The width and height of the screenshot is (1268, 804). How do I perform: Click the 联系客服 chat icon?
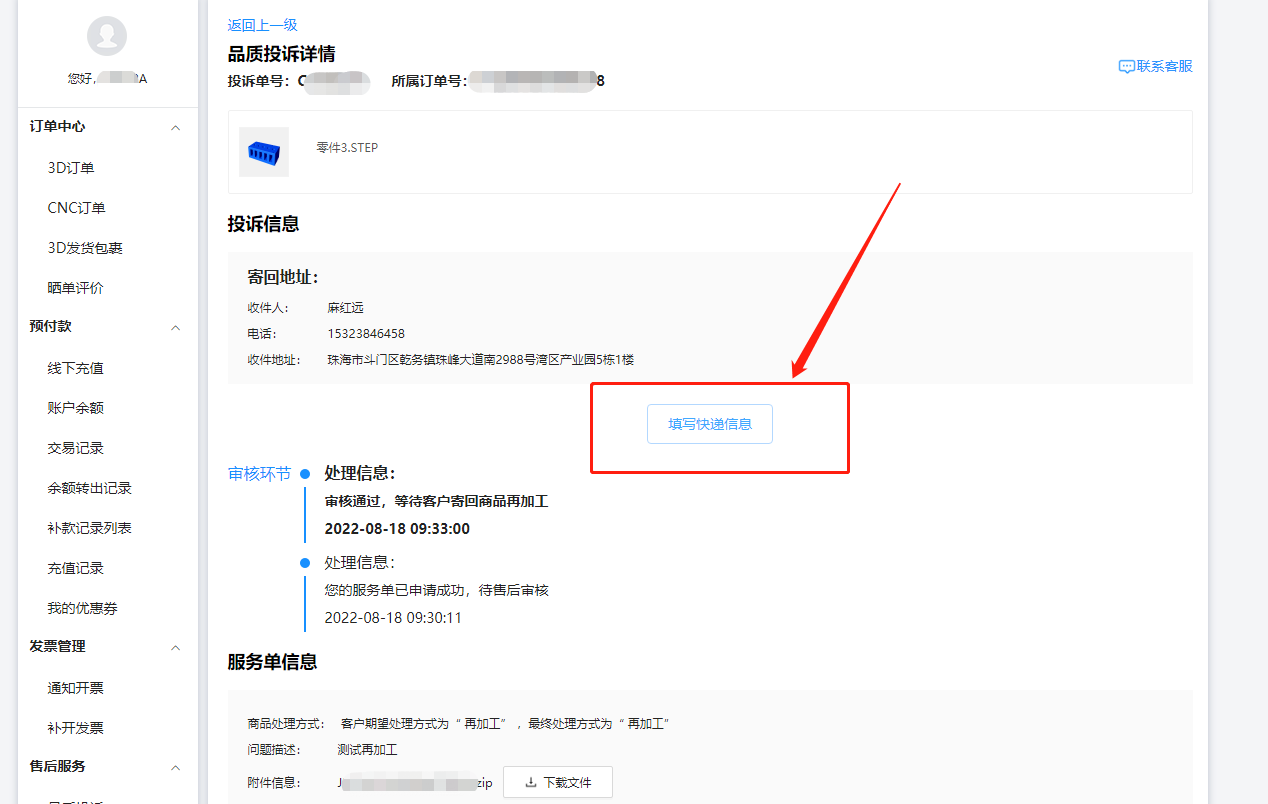click(1126, 67)
